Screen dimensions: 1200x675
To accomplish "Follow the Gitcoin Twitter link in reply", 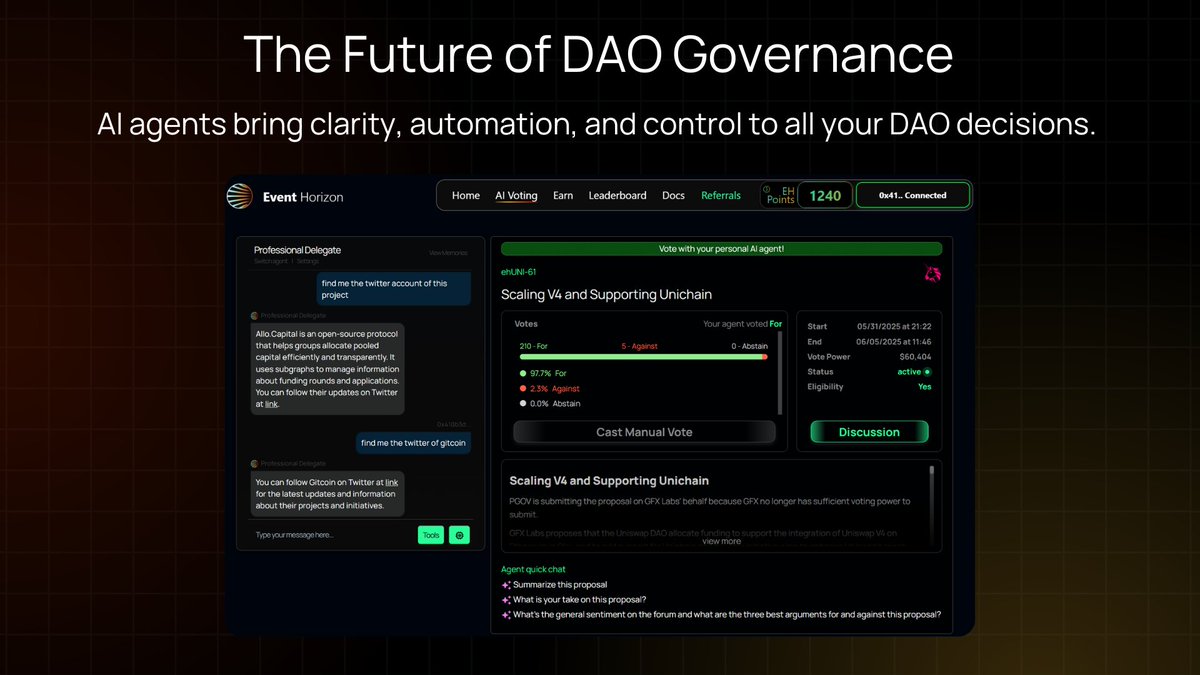I will (392, 482).
